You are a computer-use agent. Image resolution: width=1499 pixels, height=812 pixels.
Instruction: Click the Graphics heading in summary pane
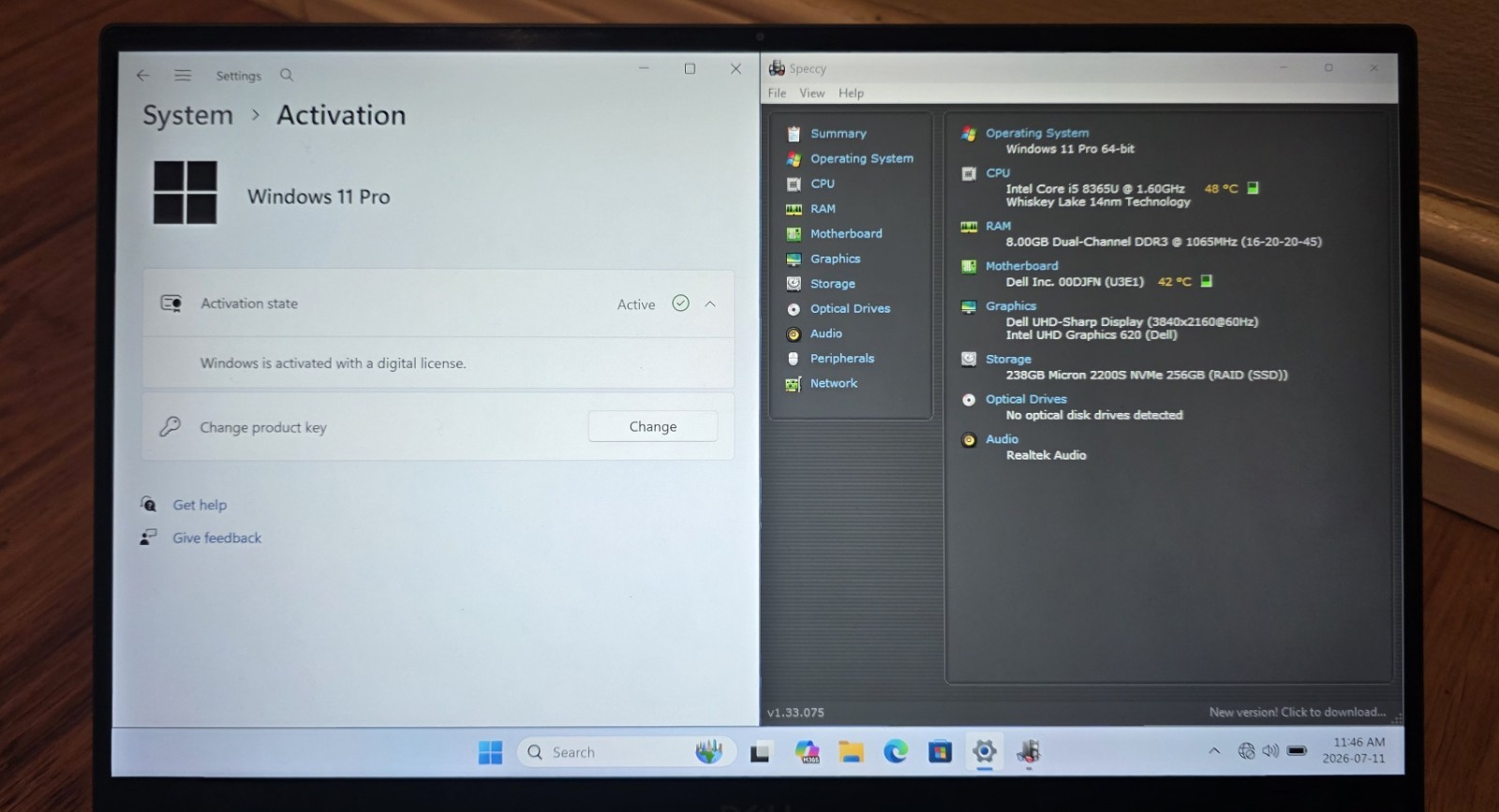click(1011, 306)
